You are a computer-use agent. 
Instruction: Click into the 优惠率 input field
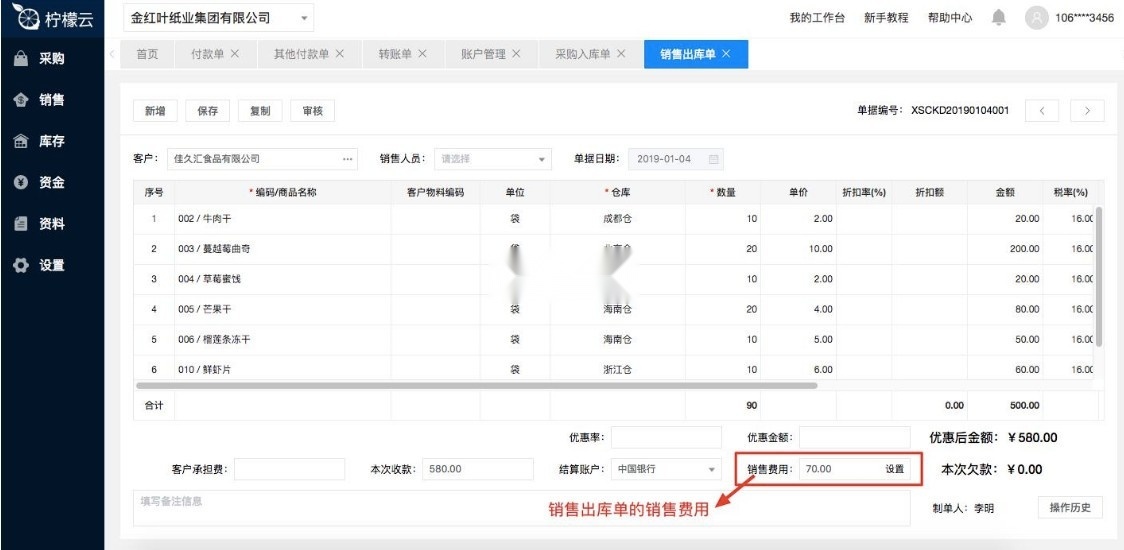[x=666, y=438]
